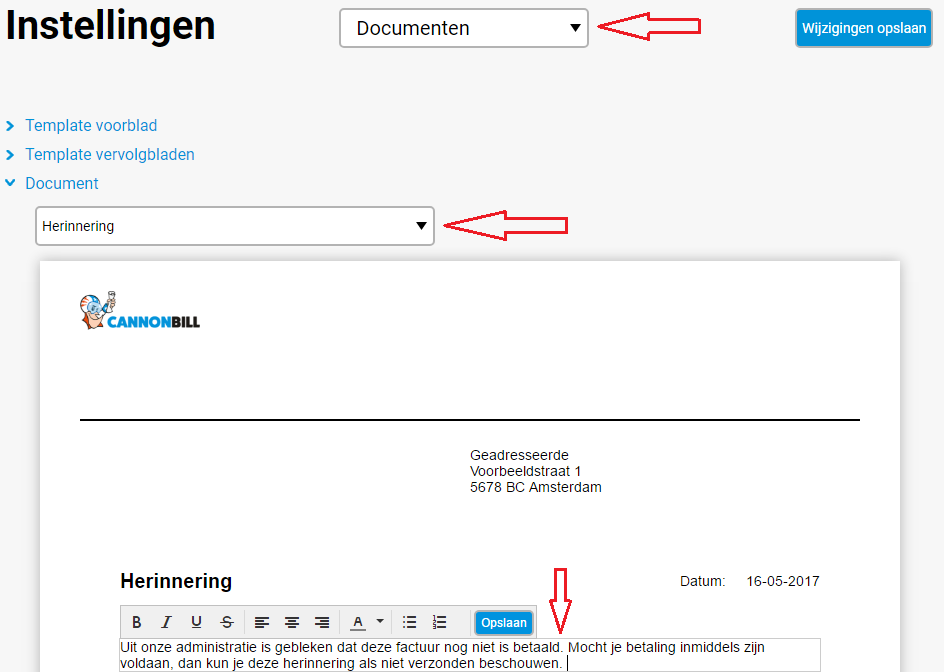944x672 pixels.
Task: Toggle underline formatting in the editor toolbar
Action: click(196, 622)
